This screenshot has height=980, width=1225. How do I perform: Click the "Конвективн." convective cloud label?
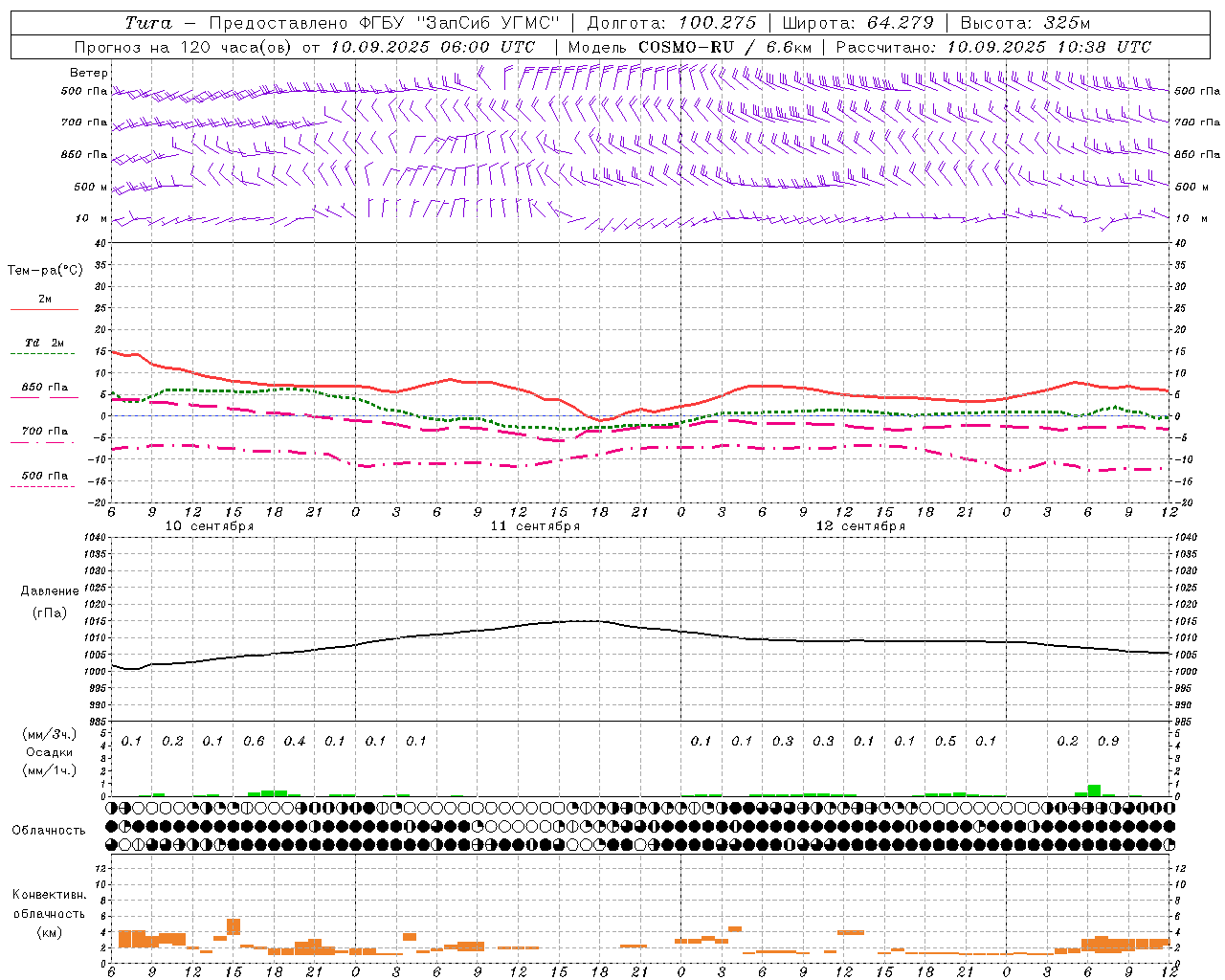coord(49,895)
